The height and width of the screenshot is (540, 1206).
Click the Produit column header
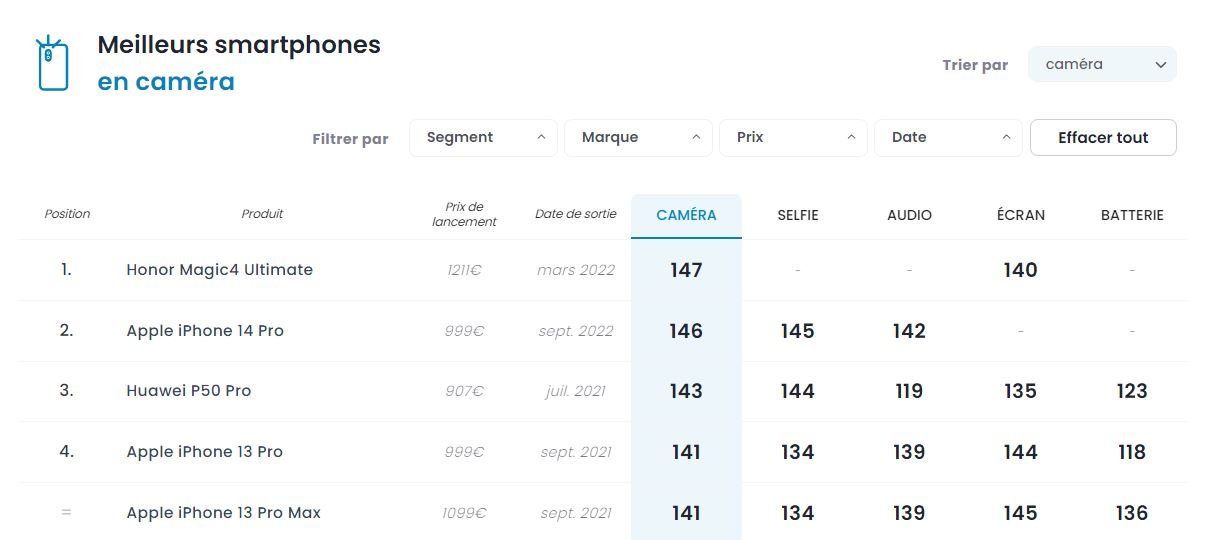262,214
